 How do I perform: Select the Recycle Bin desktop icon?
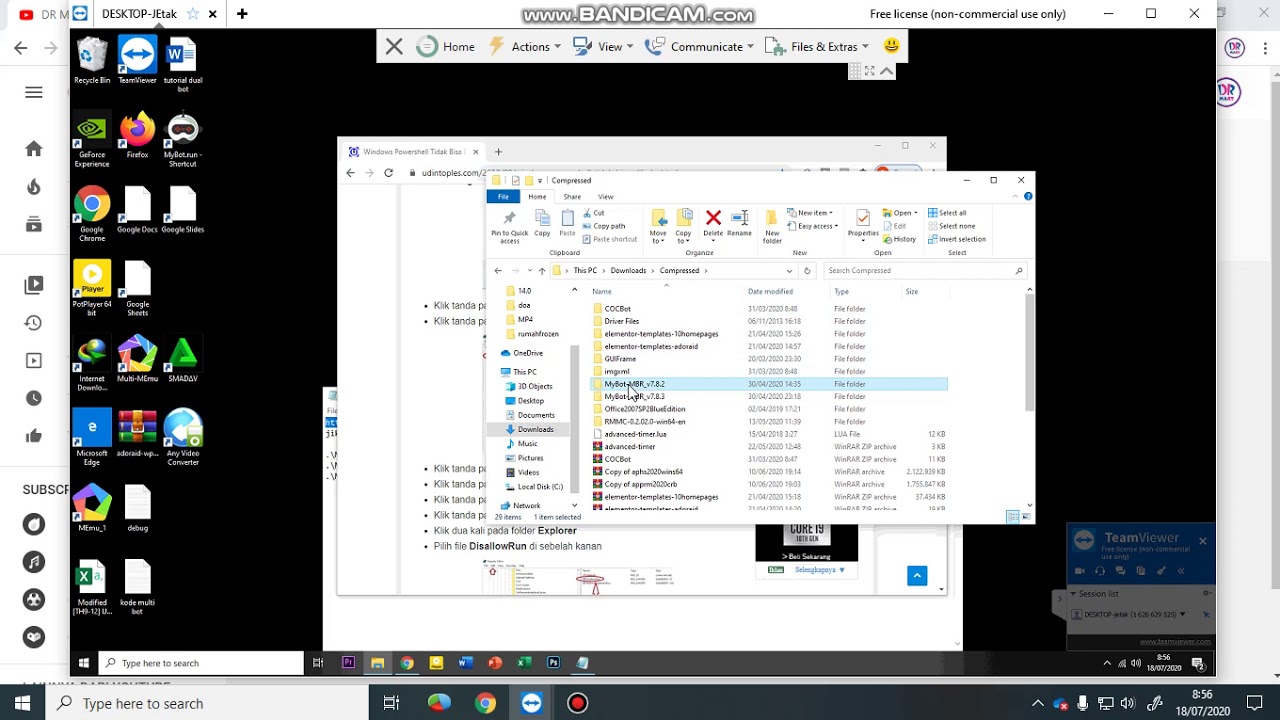pos(92,61)
